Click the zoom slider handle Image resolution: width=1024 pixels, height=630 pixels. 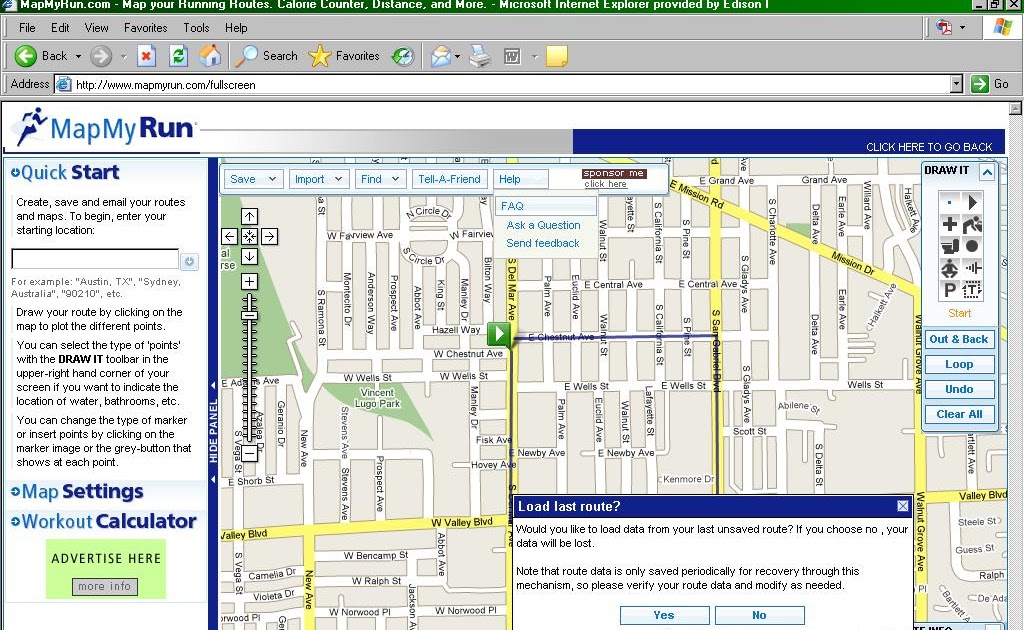[249, 315]
